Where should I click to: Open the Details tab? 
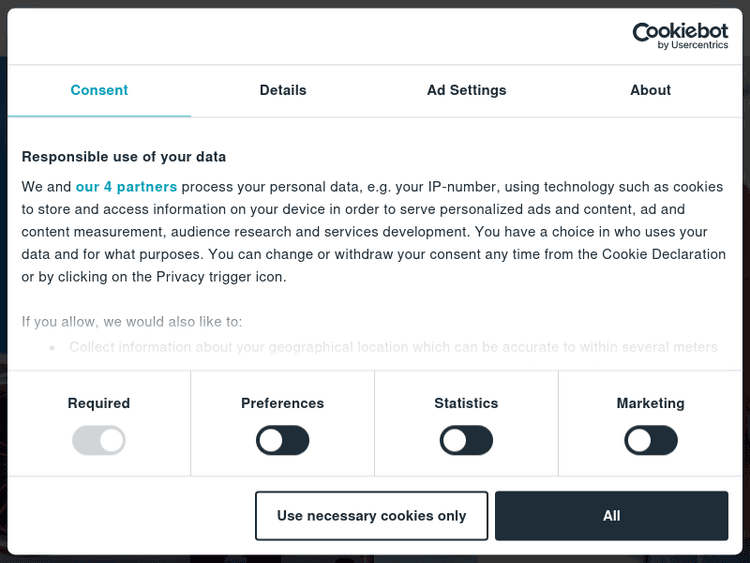283,90
